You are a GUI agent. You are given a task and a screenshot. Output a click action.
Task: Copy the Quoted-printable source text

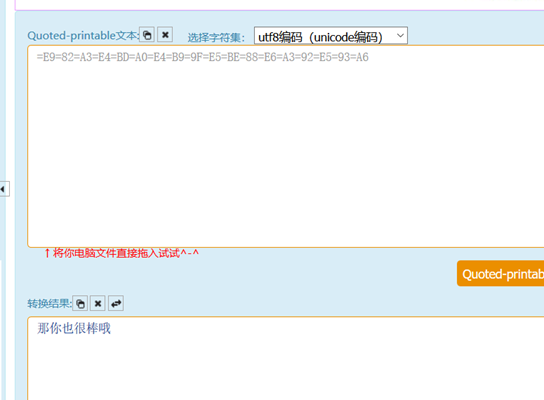pos(147,35)
